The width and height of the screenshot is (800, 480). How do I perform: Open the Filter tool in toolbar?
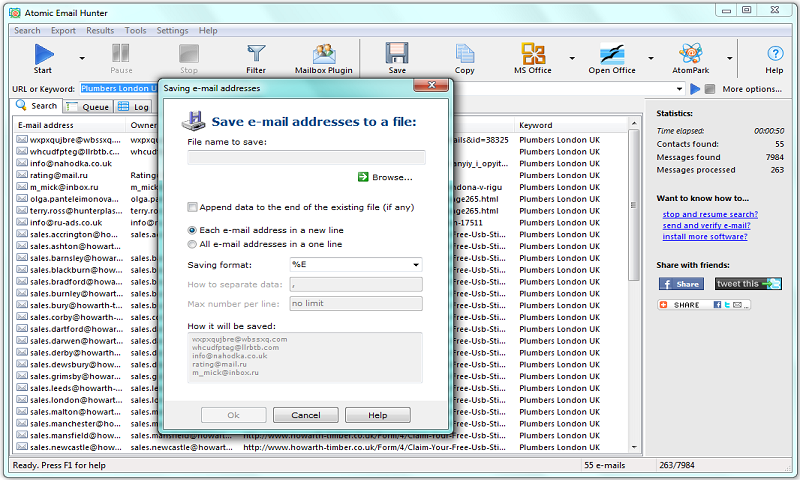(x=256, y=56)
